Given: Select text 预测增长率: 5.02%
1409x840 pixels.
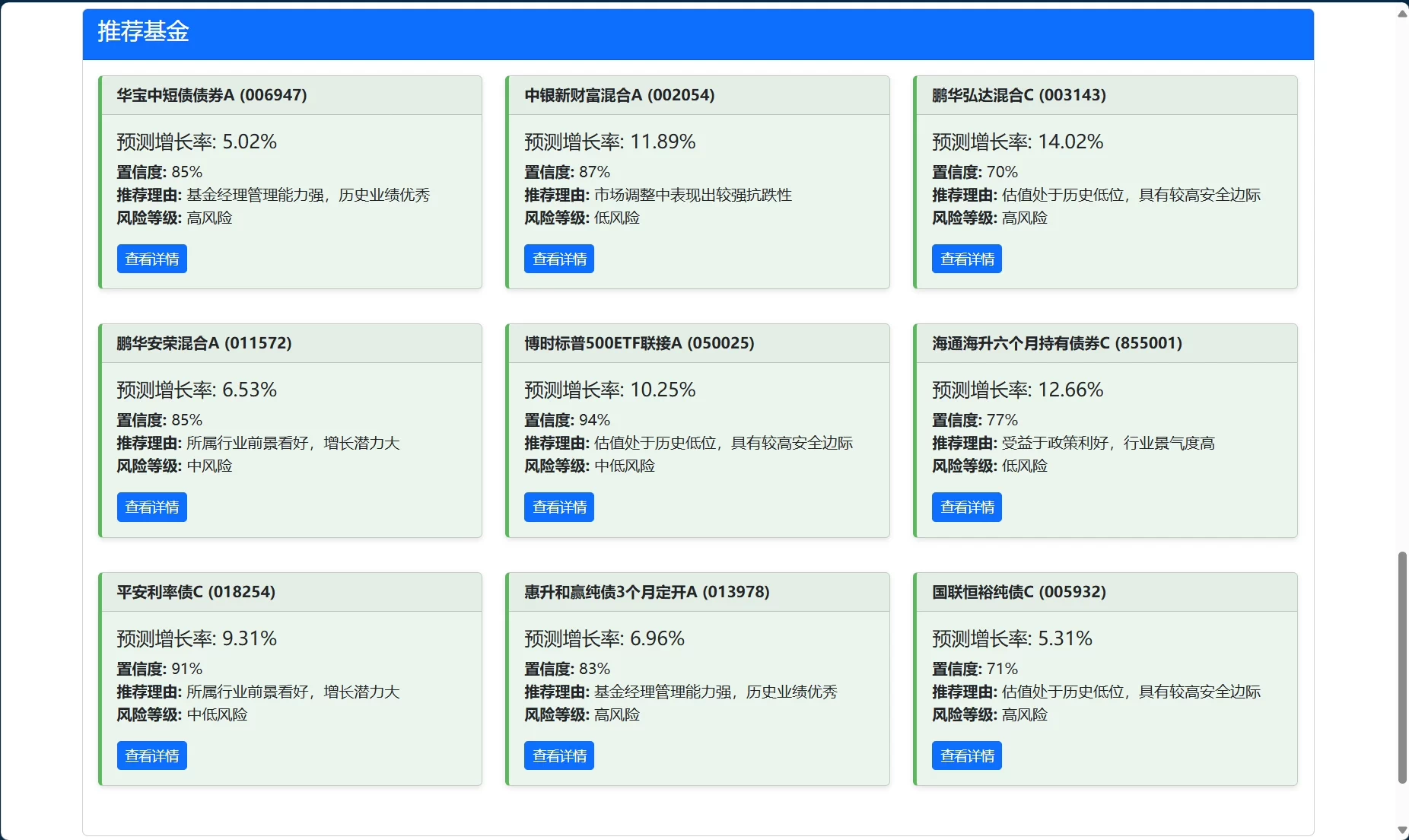Looking at the screenshot, I should (196, 142).
